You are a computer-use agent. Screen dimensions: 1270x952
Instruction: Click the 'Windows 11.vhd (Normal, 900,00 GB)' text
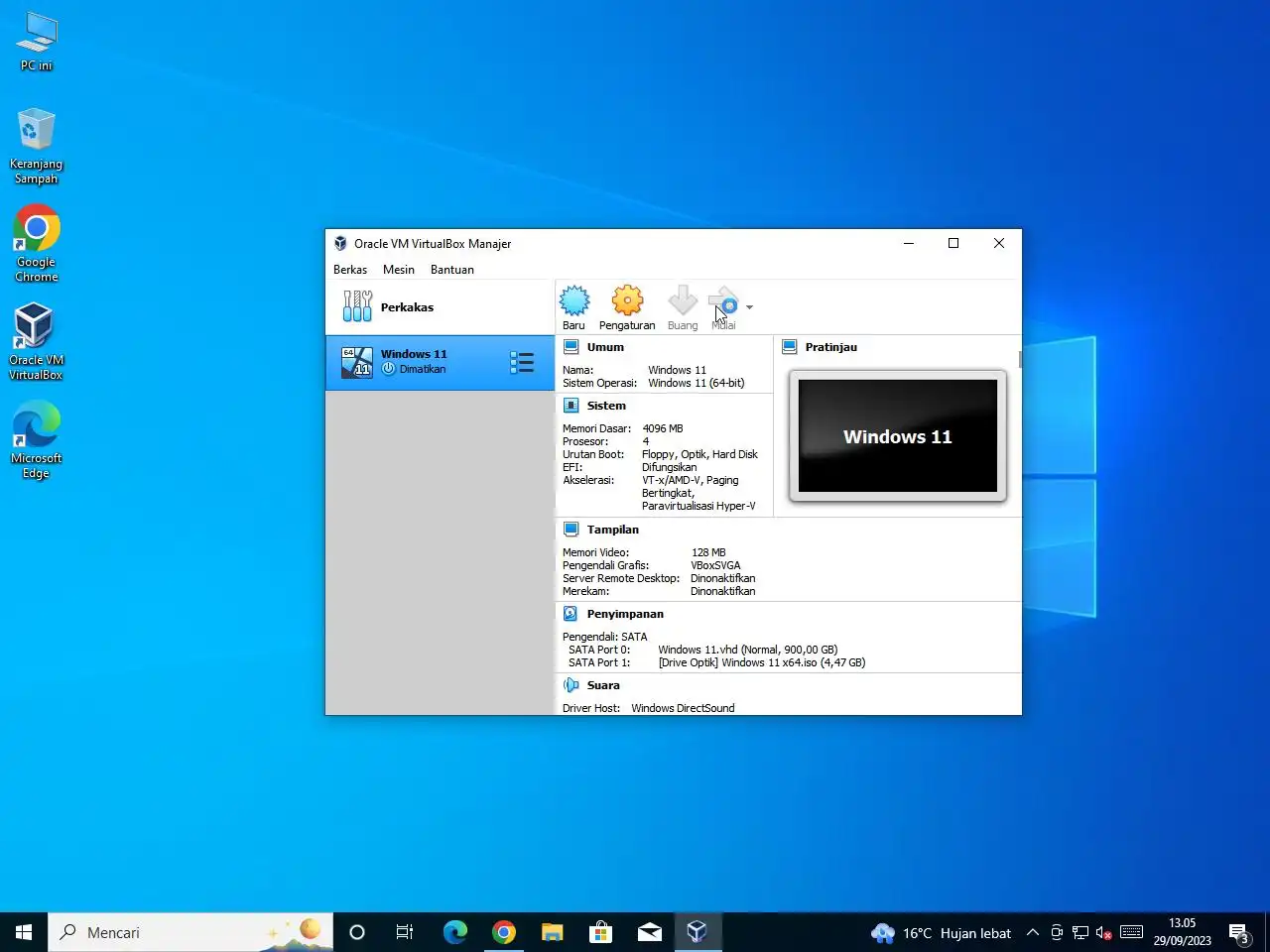click(748, 650)
